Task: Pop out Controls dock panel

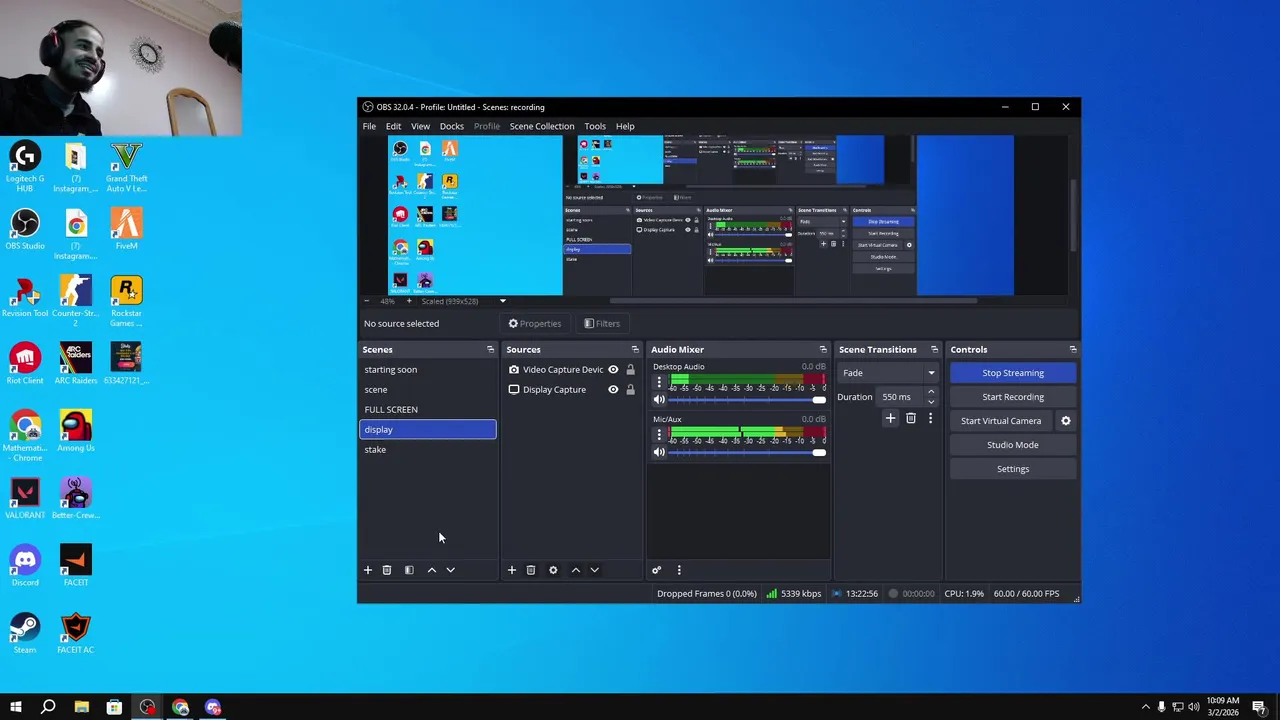Action: (1073, 350)
